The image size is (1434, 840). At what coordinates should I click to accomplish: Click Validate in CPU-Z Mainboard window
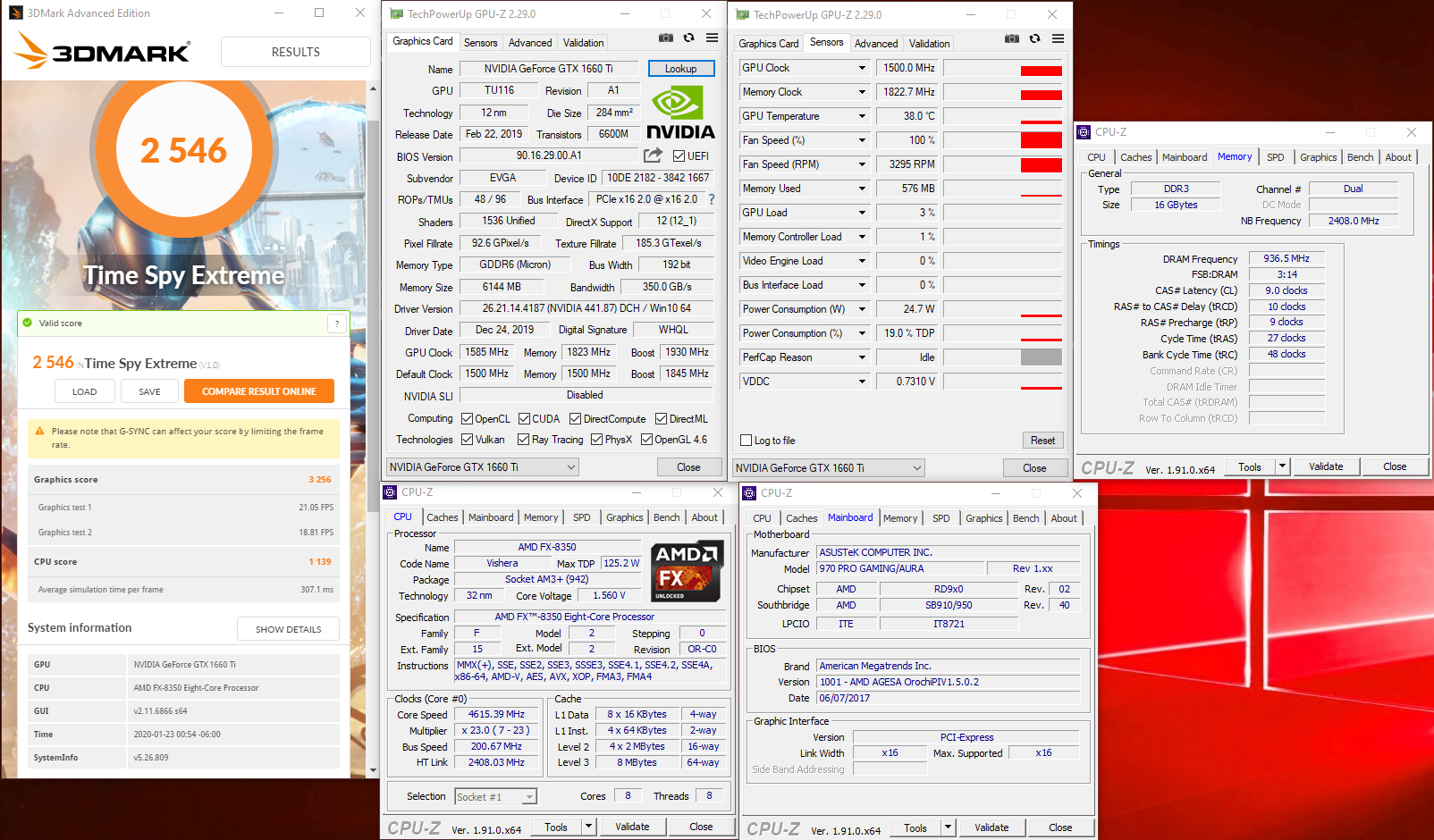pos(991,827)
